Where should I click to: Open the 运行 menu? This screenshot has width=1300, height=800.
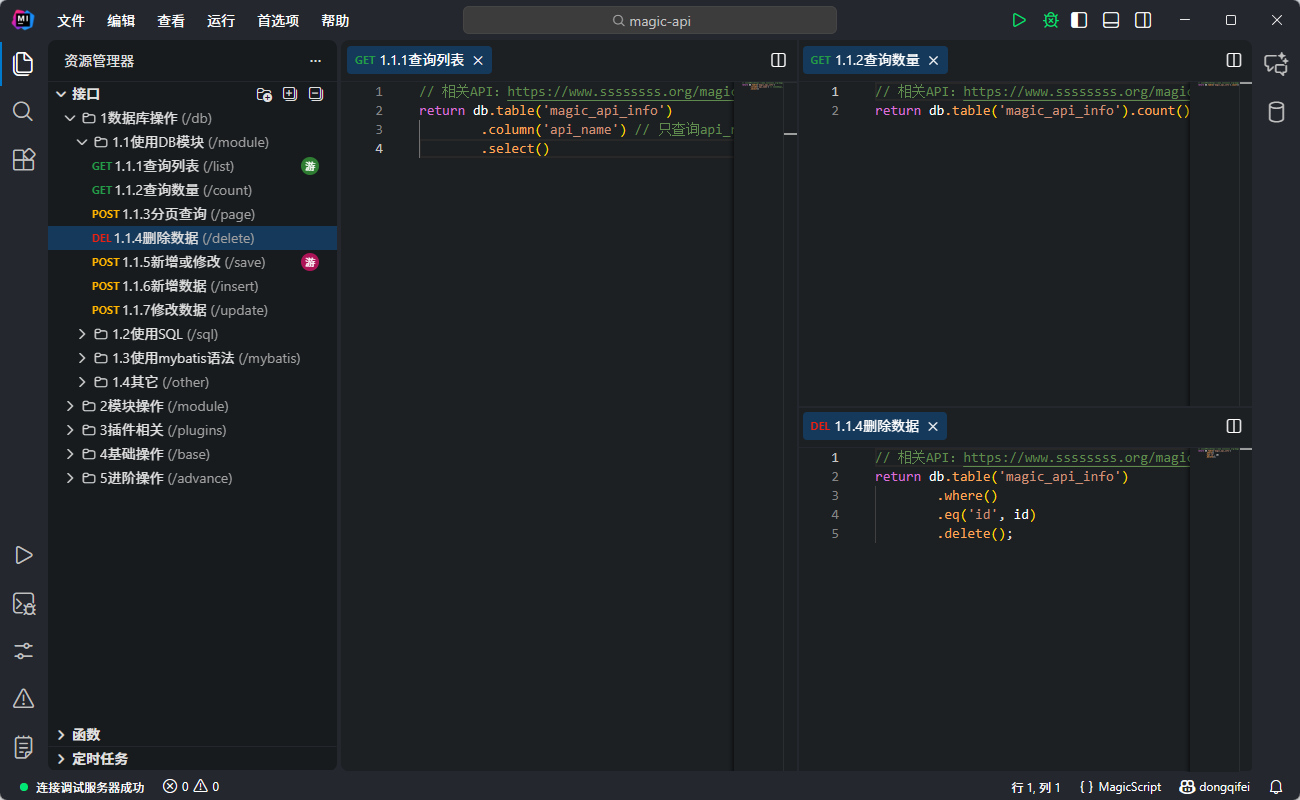tap(221, 21)
